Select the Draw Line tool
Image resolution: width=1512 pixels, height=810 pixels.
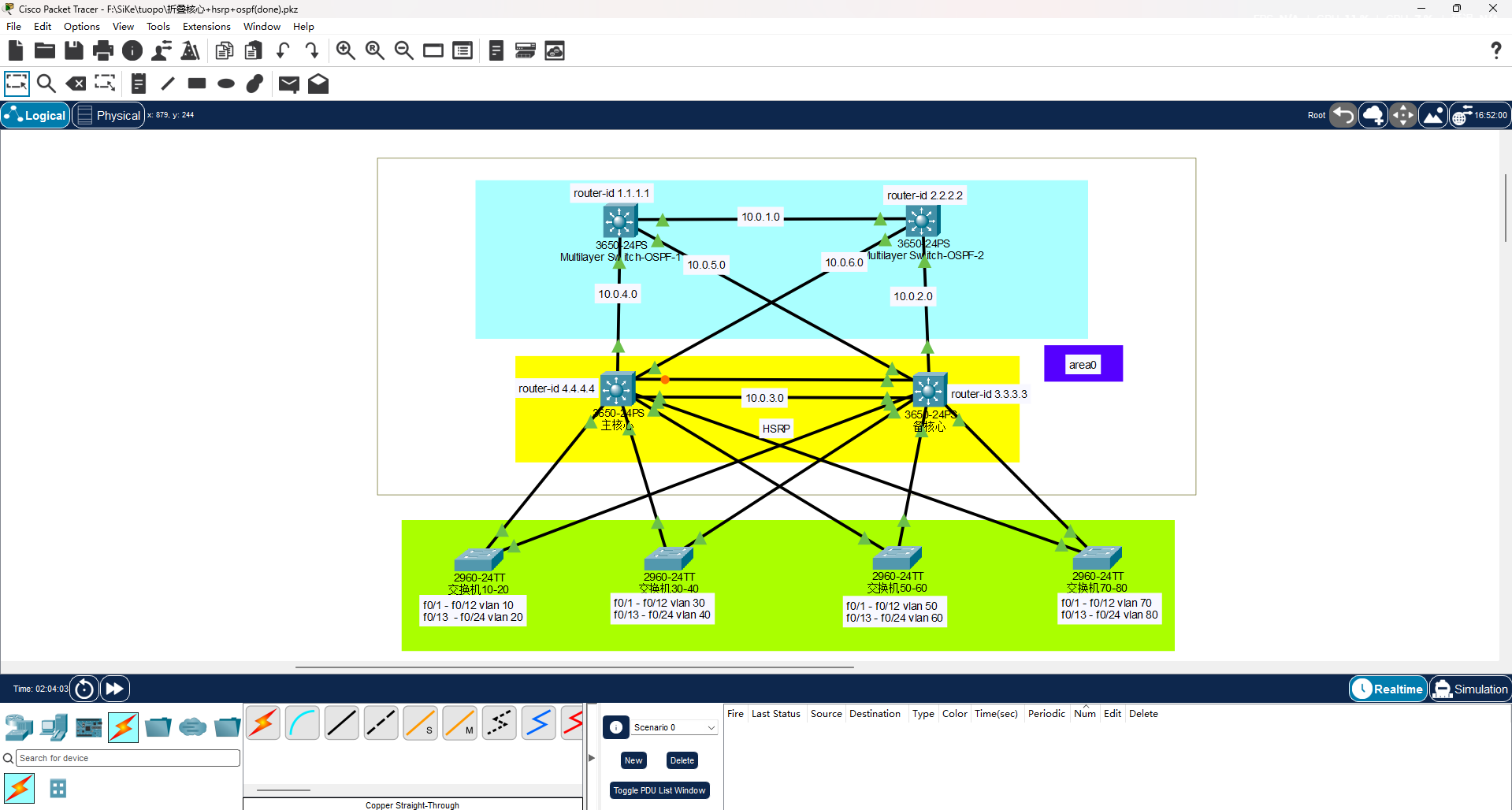168,84
